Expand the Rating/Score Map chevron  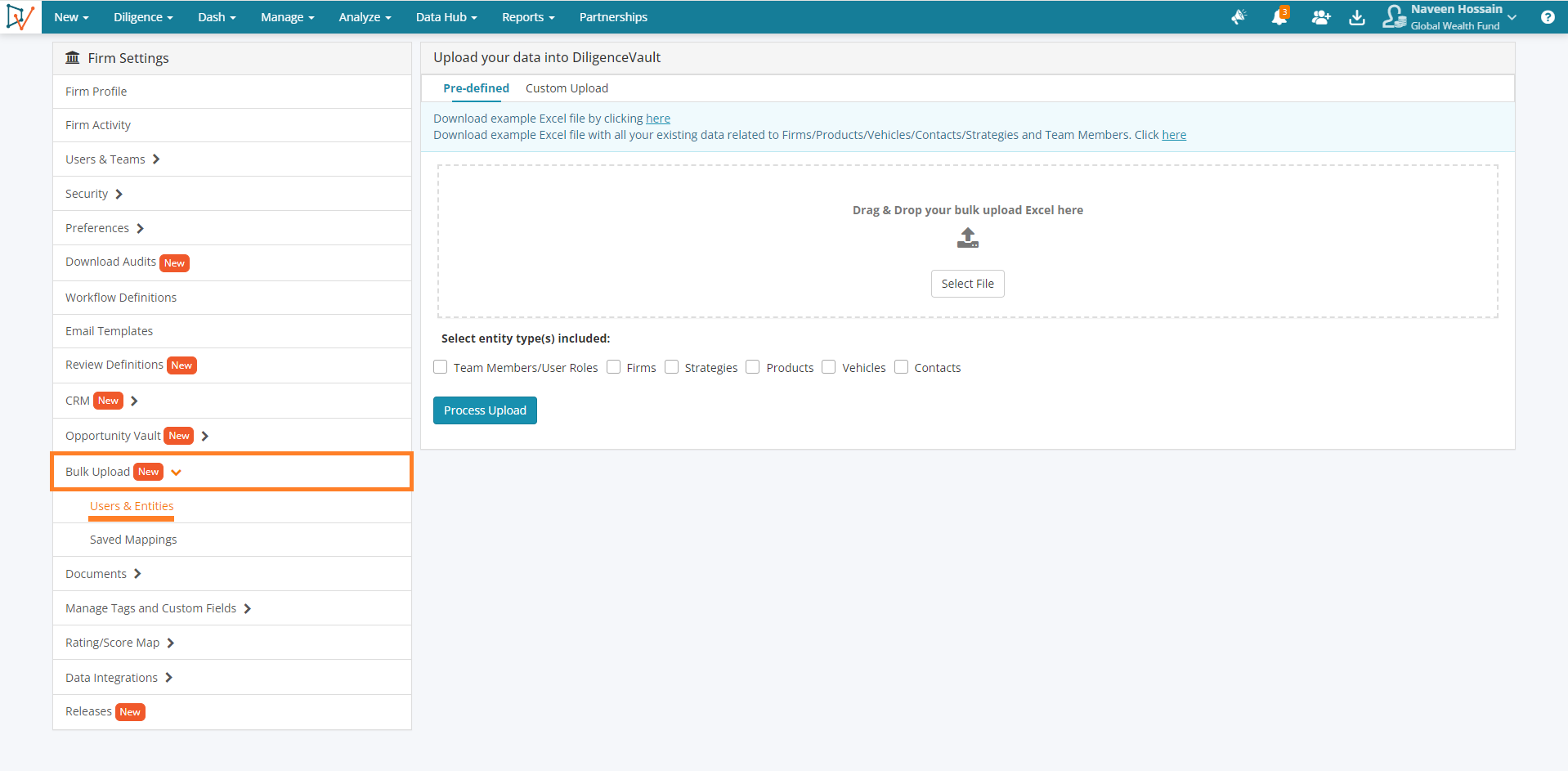(170, 643)
